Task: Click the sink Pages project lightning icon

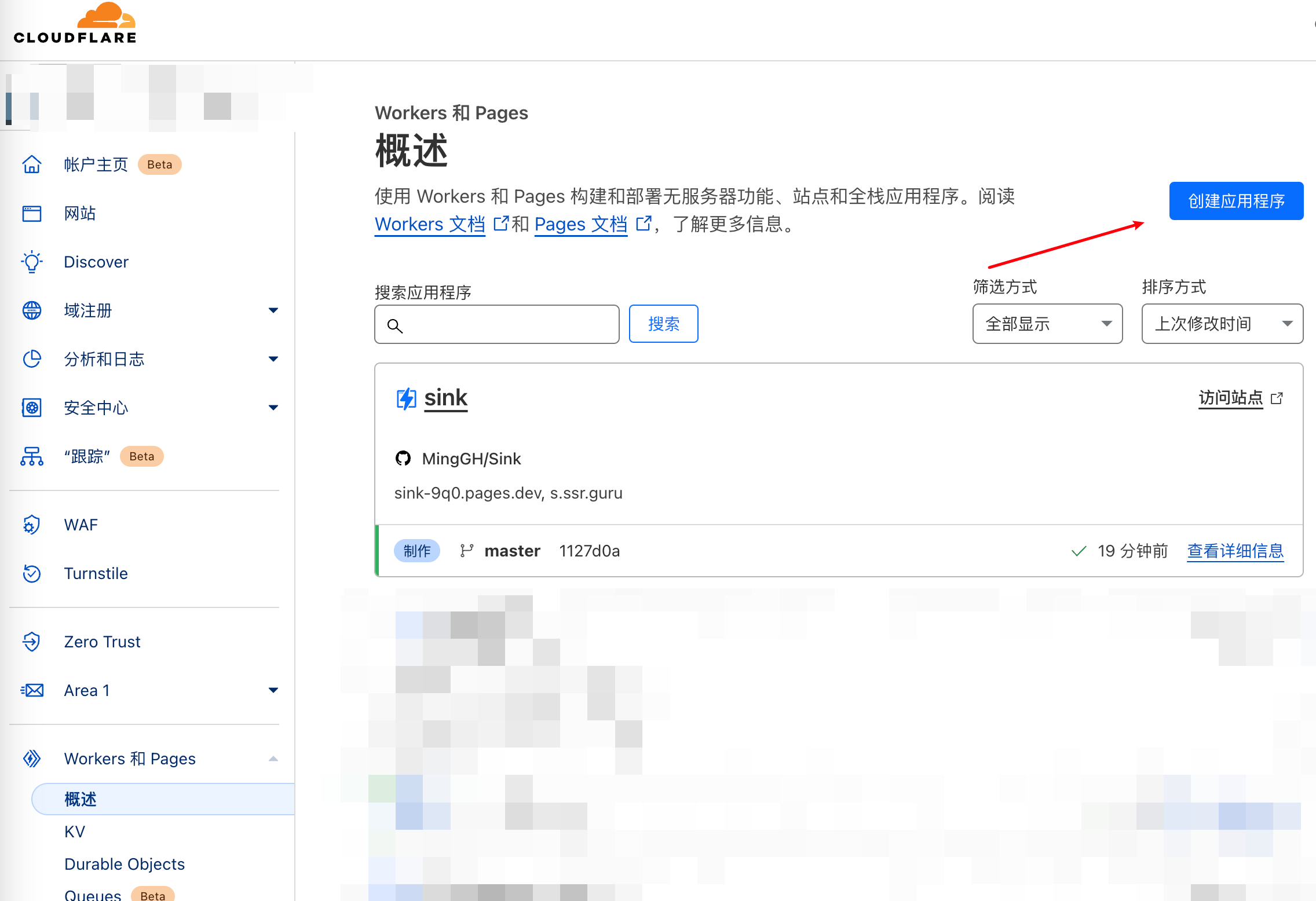Action: 406,398
